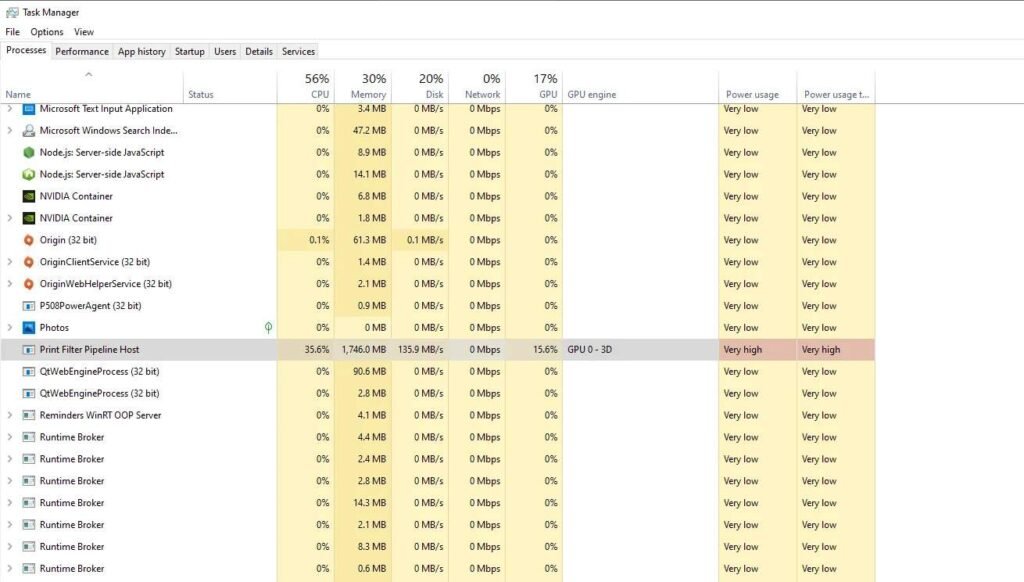Click the Microsoft Windows Search Indexer icon
The width and height of the screenshot is (1024, 582).
coord(27,130)
